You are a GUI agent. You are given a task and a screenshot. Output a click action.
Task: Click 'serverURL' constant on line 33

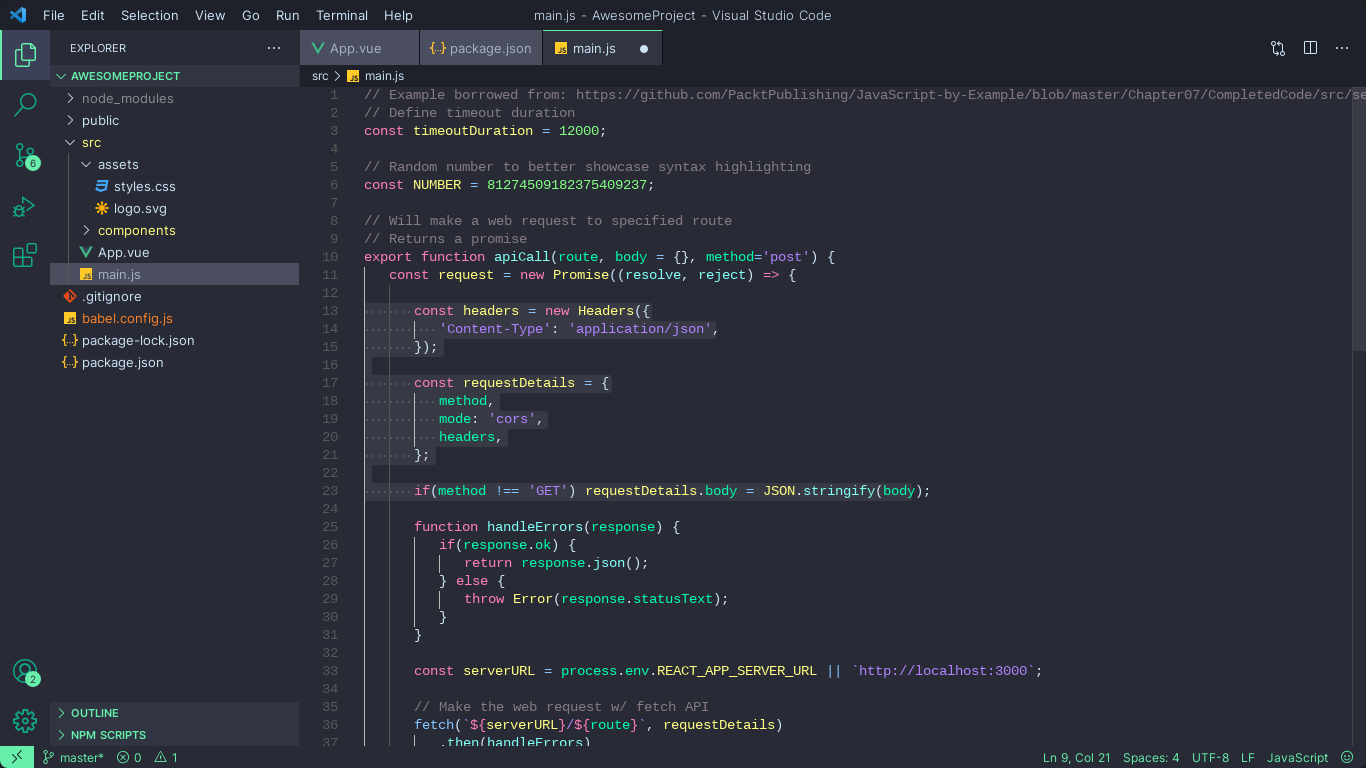click(x=499, y=671)
